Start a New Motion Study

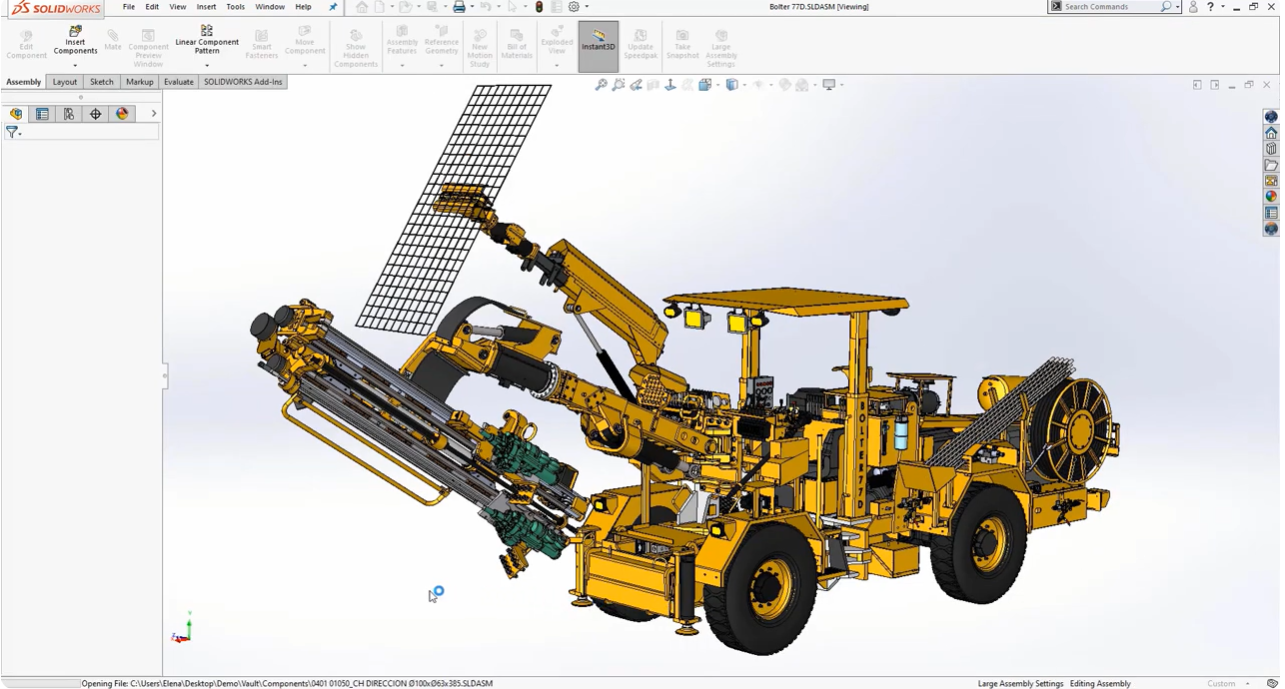480,49
